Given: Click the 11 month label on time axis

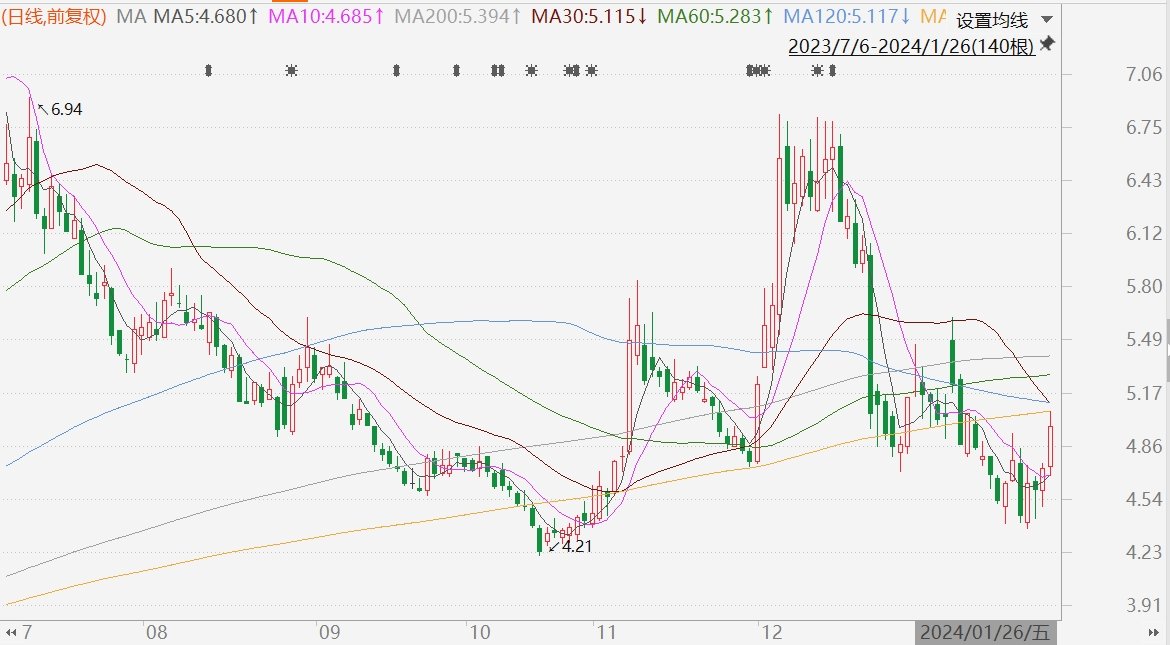Looking at the screenshot, I should click(607, 633).
